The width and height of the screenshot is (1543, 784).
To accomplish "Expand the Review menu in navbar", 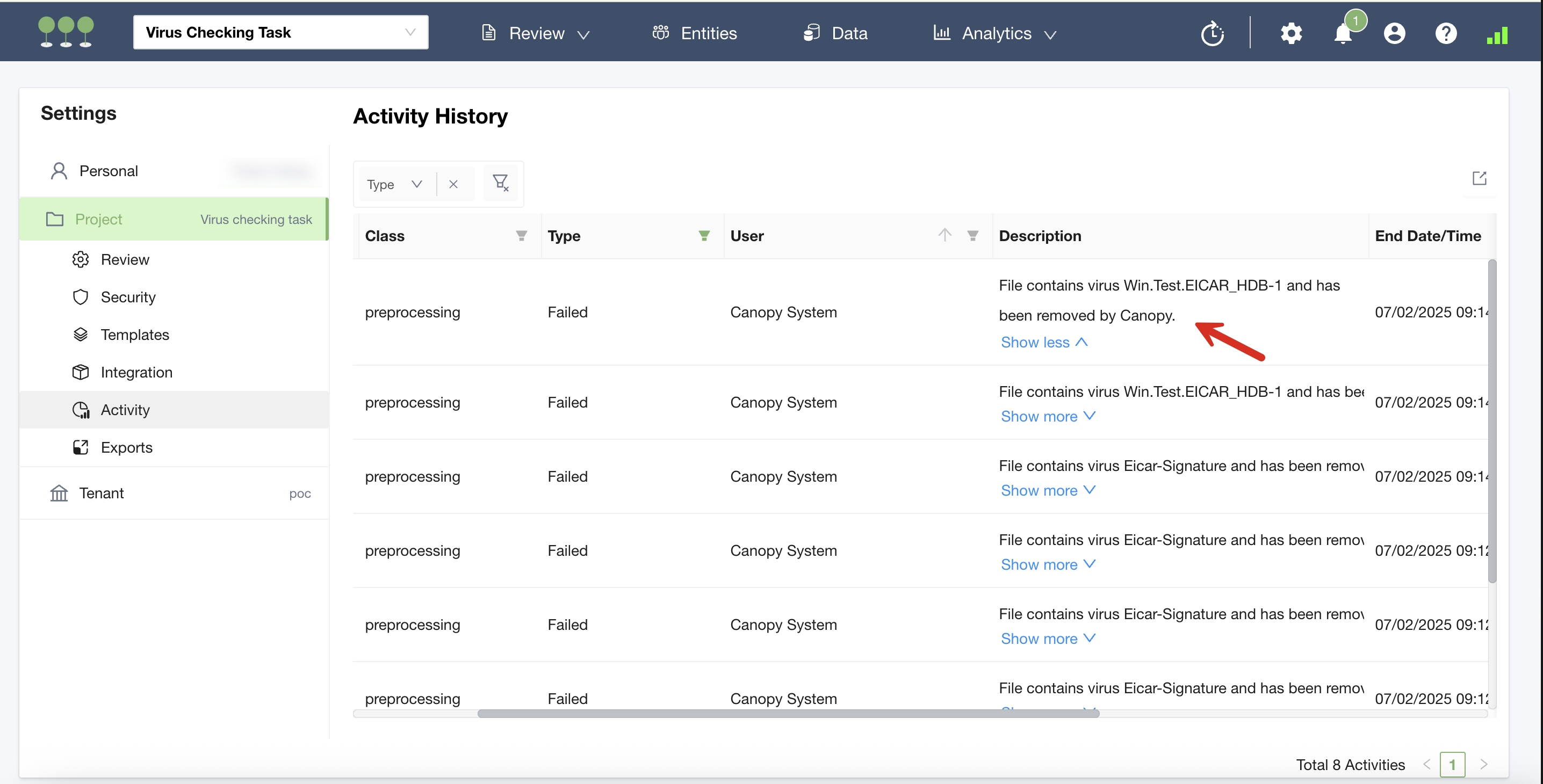I will (536, 33).
